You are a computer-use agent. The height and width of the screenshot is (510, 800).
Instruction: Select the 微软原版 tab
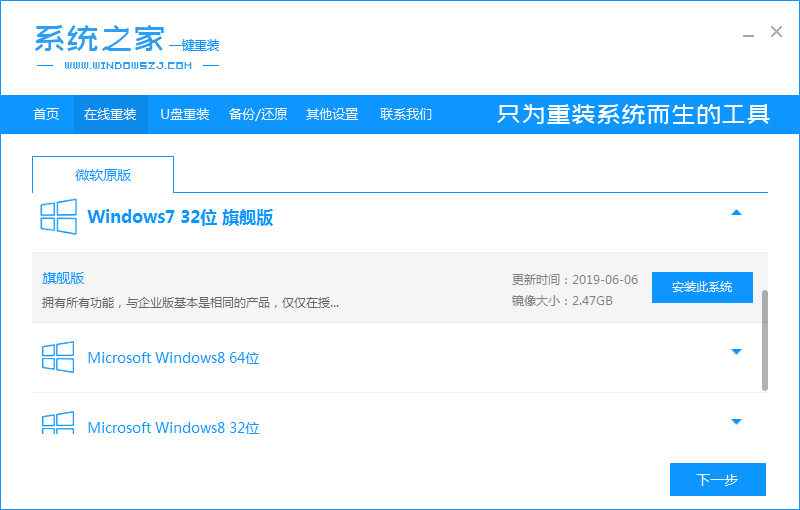(103, 175)
